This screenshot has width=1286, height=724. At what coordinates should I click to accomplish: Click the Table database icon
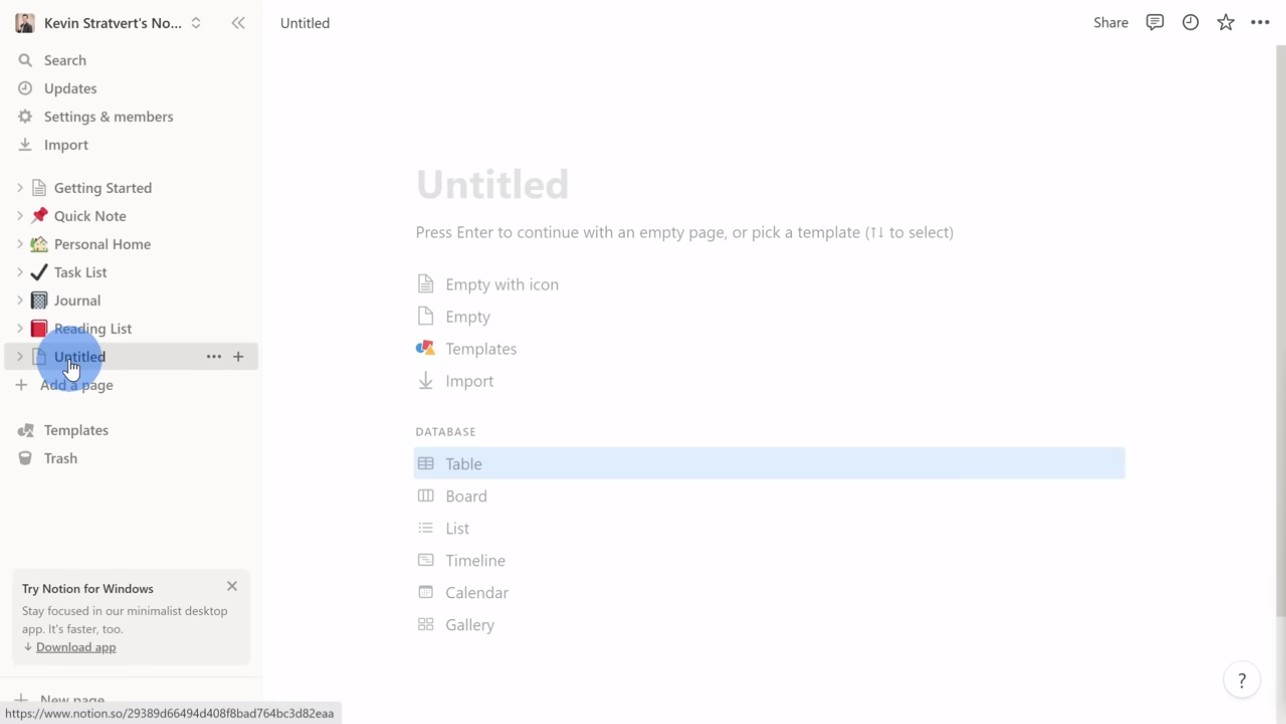coord(426,463)
